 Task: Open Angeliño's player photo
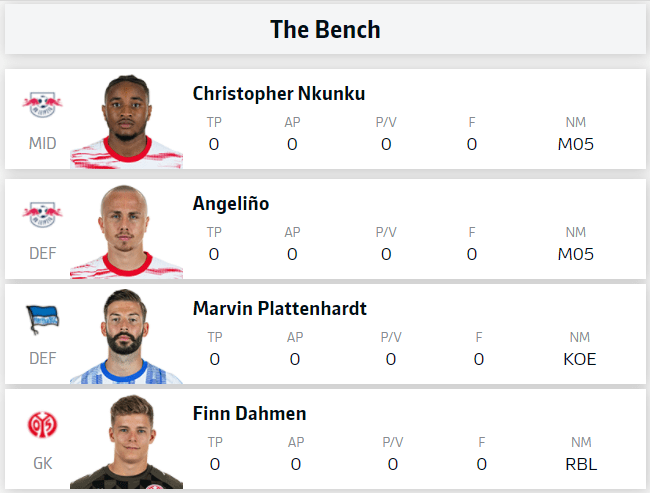126,231
